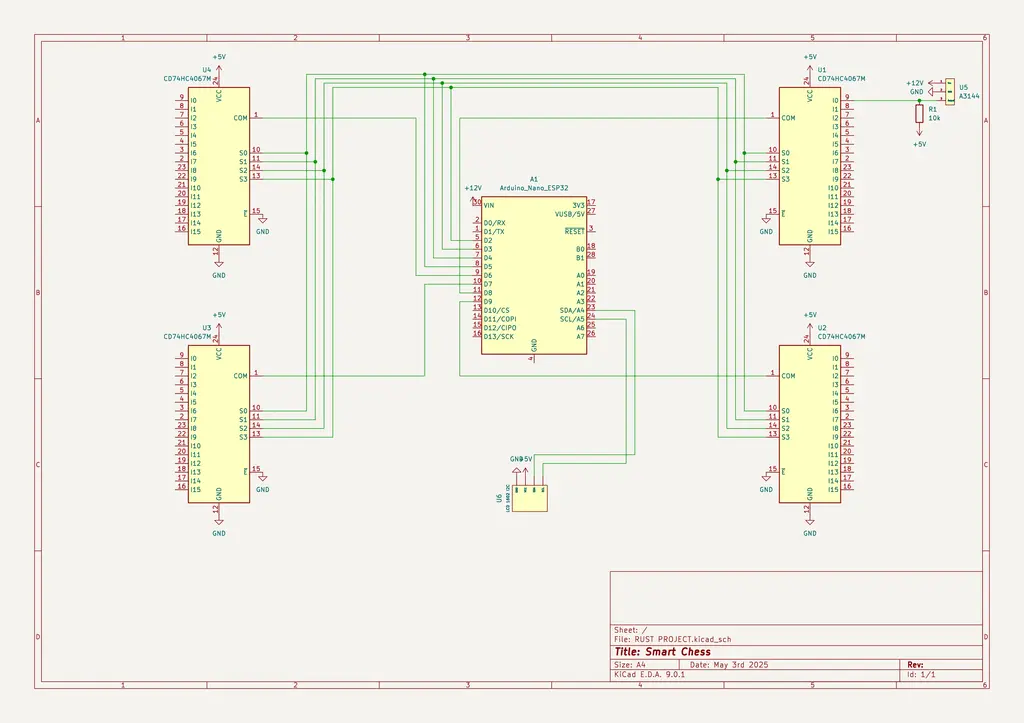Click the +5V power symbol above U1
The image size is (1024, 723).
click(810, 64)
